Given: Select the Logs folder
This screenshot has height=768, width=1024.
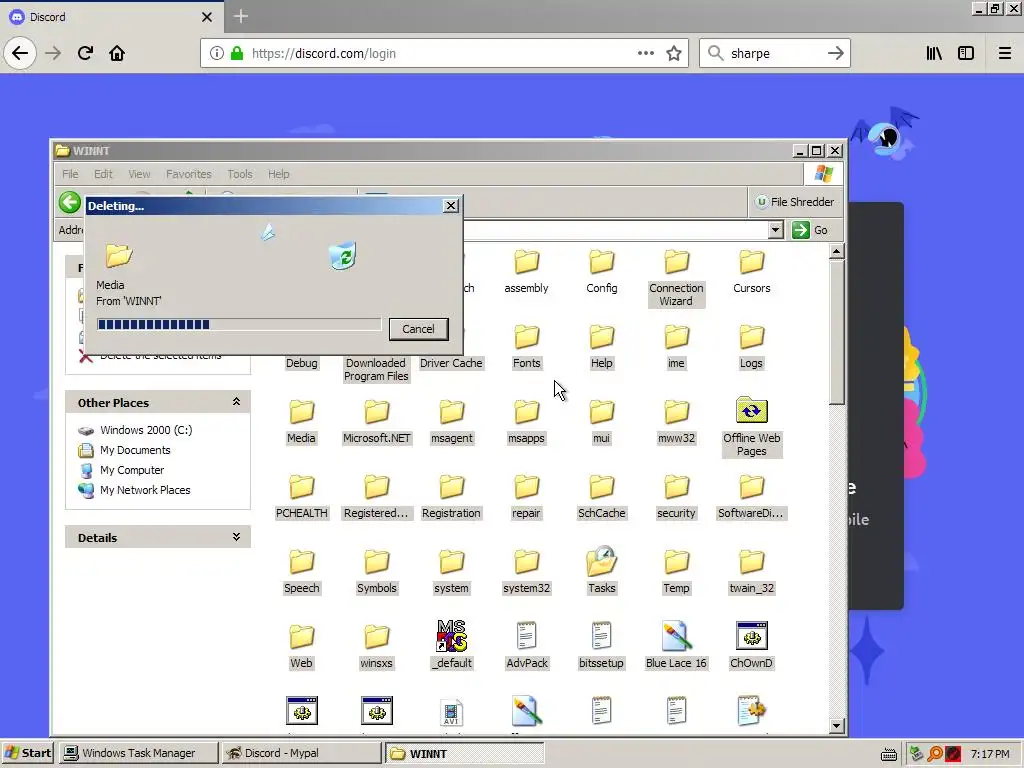Looking at the screenshot, I should [x=752, y=347].
